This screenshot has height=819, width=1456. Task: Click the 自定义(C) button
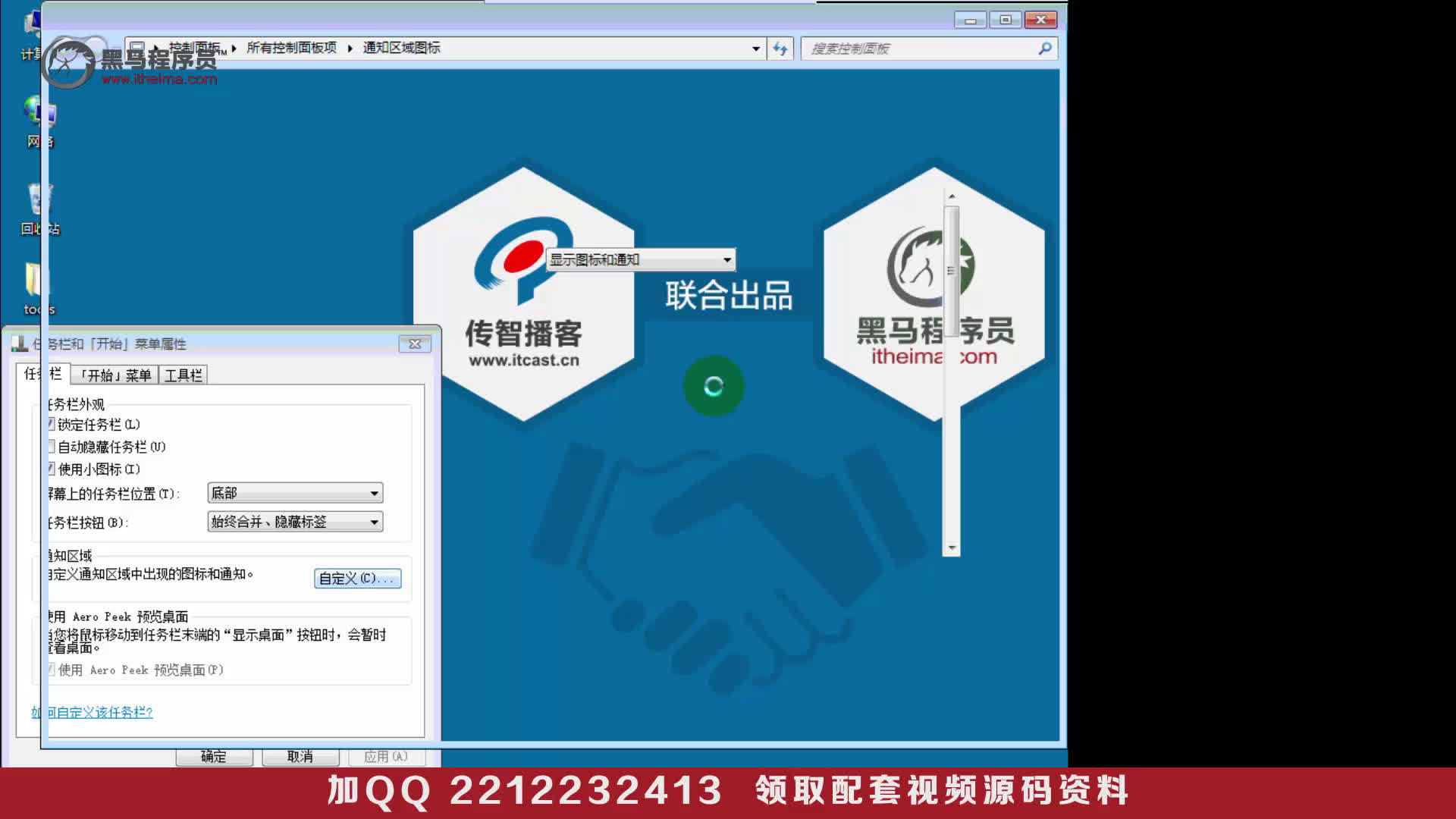tap(356, 579)
